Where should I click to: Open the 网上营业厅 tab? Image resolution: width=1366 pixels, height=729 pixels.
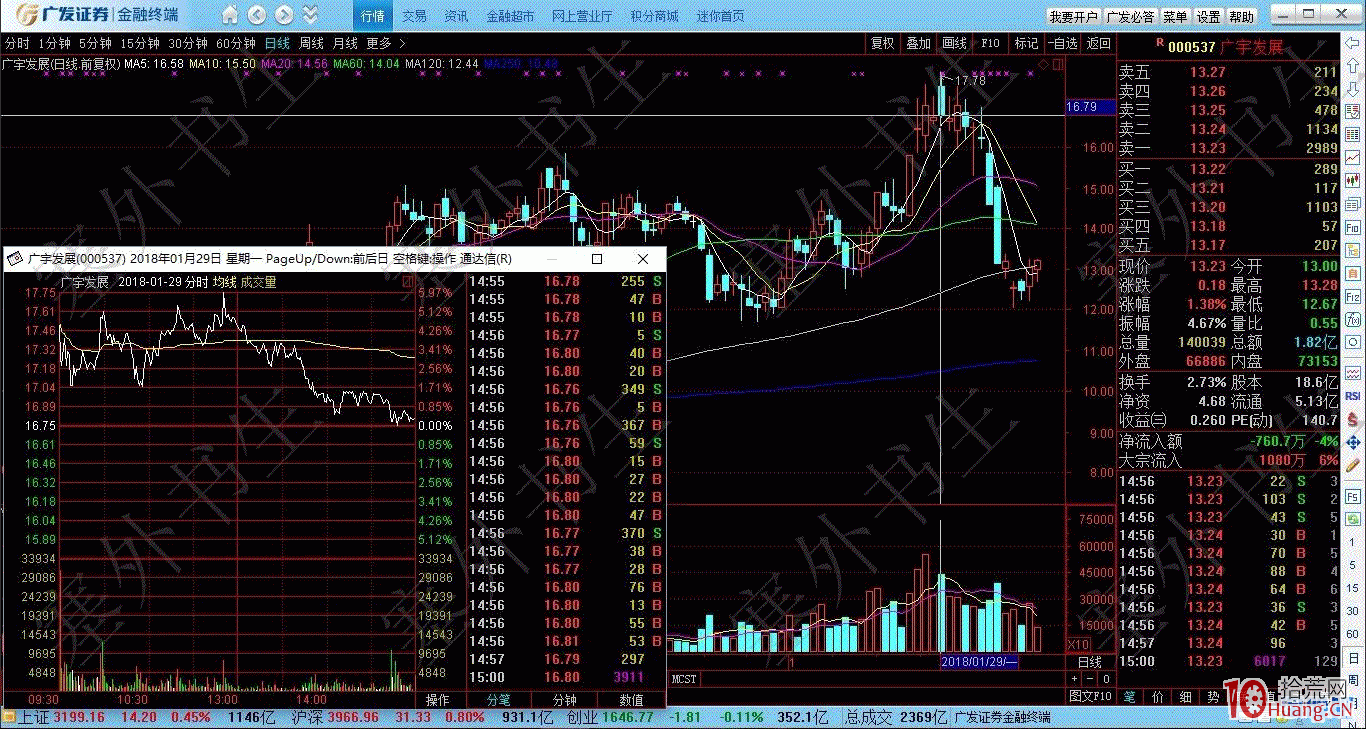tap(581, 16)
